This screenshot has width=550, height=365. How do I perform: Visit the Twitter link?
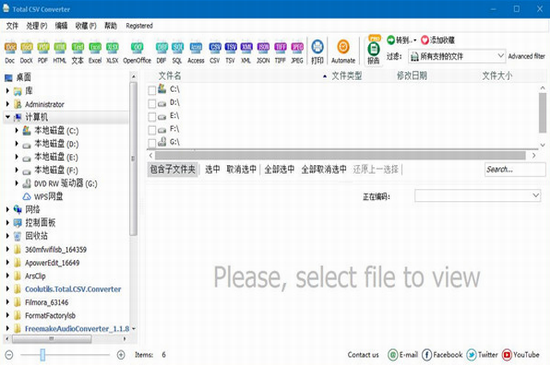[x=482, y=355]
